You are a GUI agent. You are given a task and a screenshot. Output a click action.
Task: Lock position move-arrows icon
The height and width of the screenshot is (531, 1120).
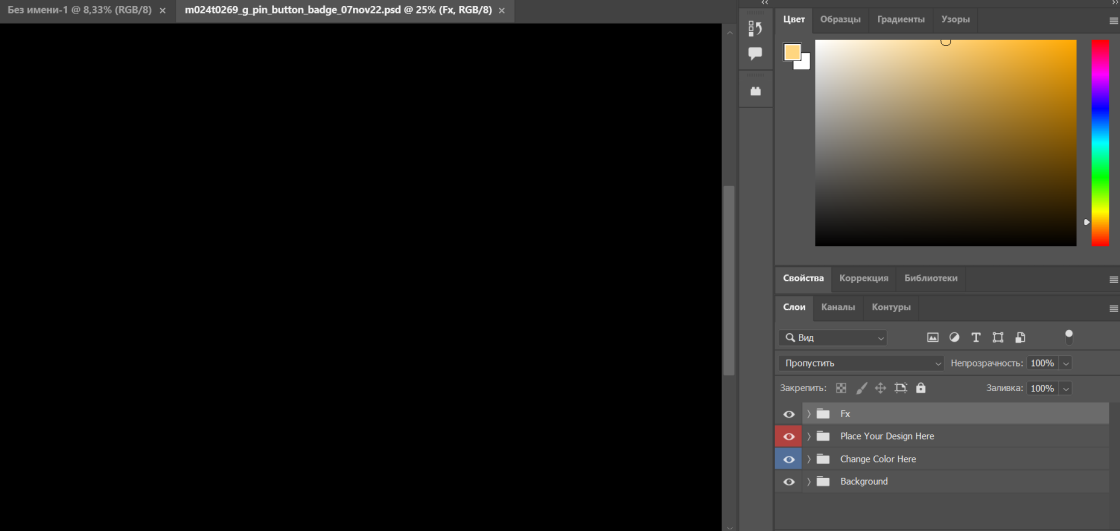click(881, 388)
